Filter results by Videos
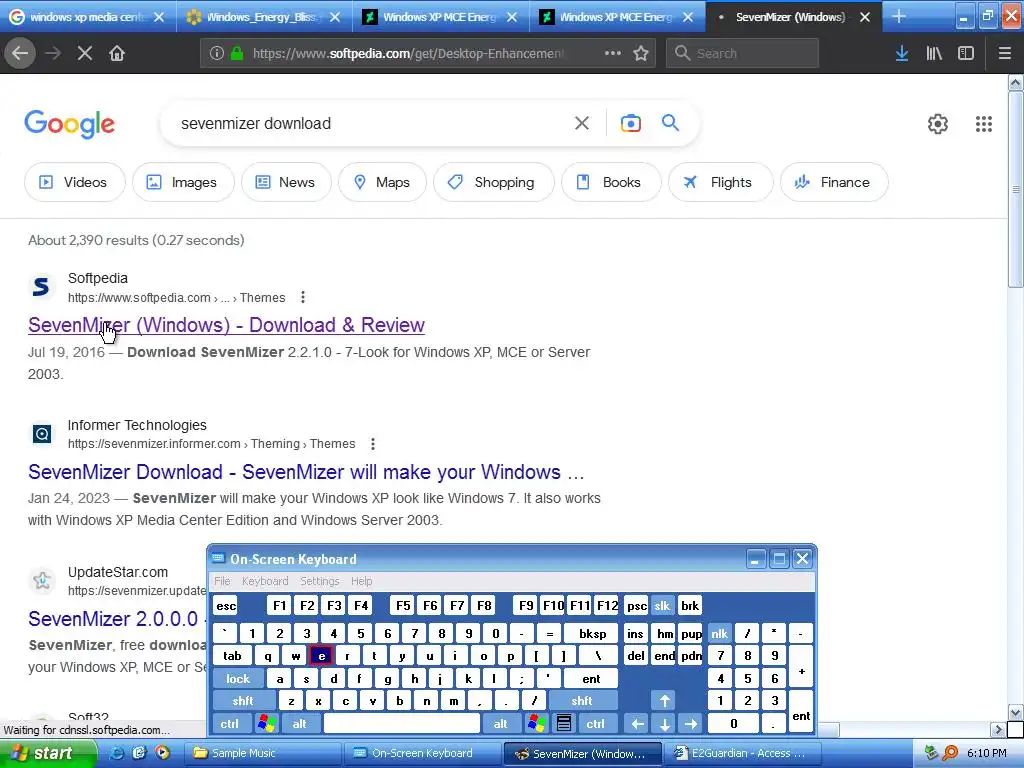The image size is (1024, 768). click(74, 182)
